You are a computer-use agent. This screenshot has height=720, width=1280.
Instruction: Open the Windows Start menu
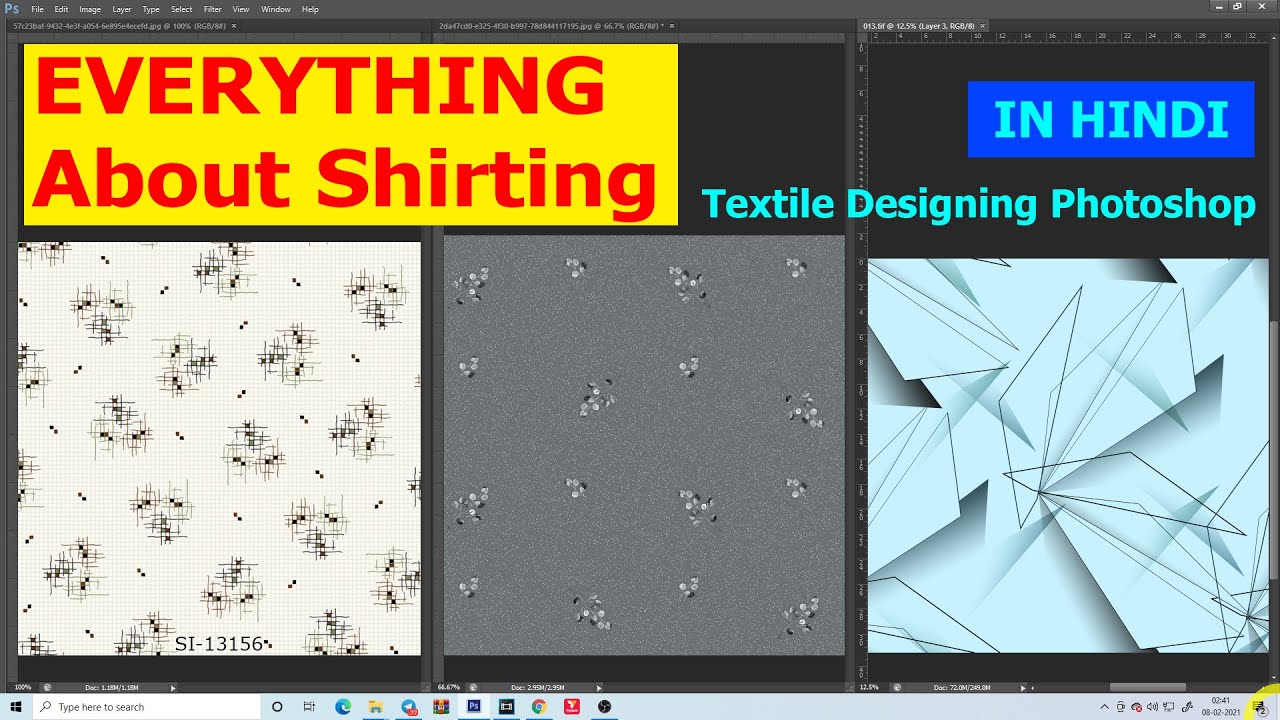tap(15, 707)
